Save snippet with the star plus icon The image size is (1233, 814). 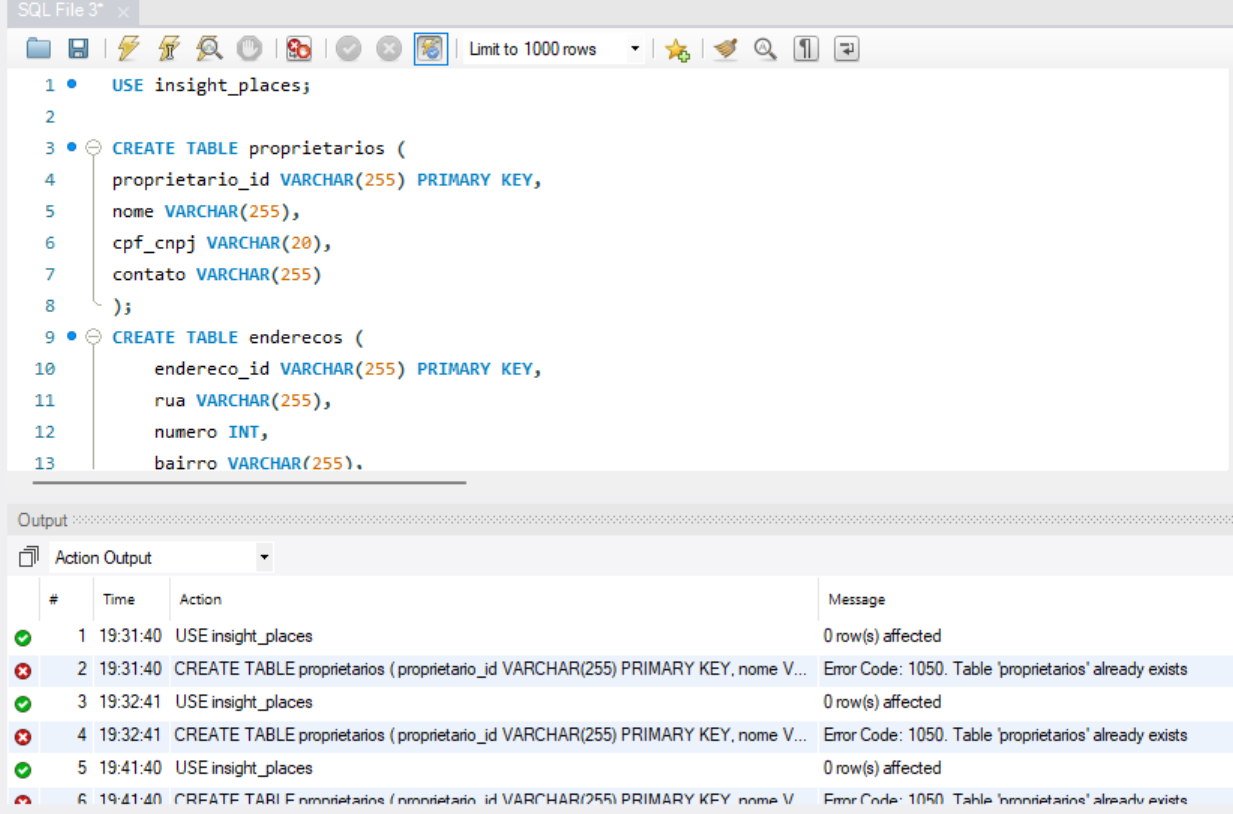677,49
